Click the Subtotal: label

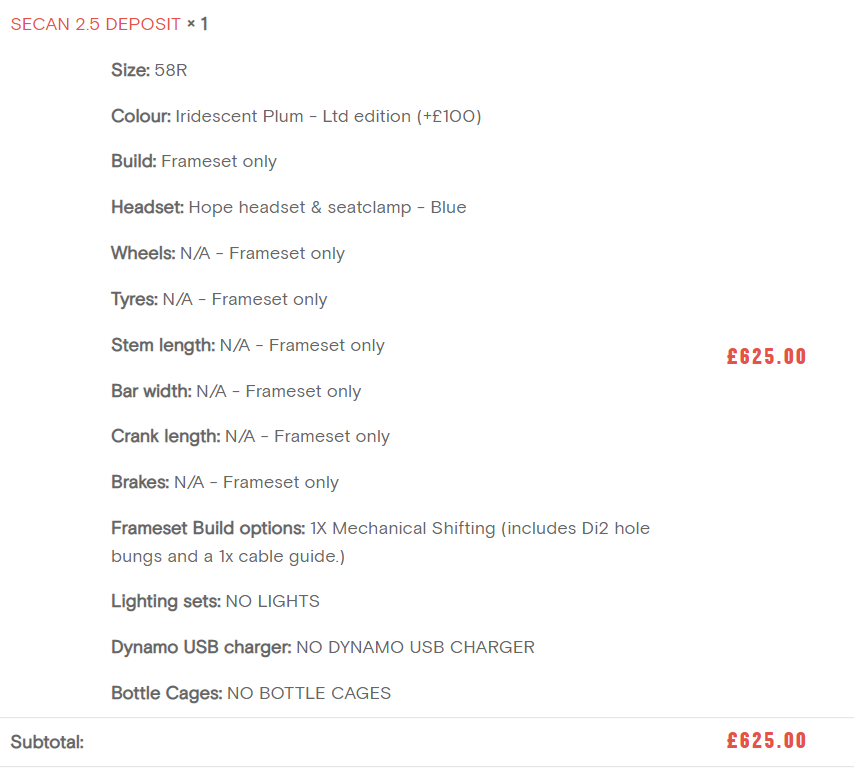(47, 742)
